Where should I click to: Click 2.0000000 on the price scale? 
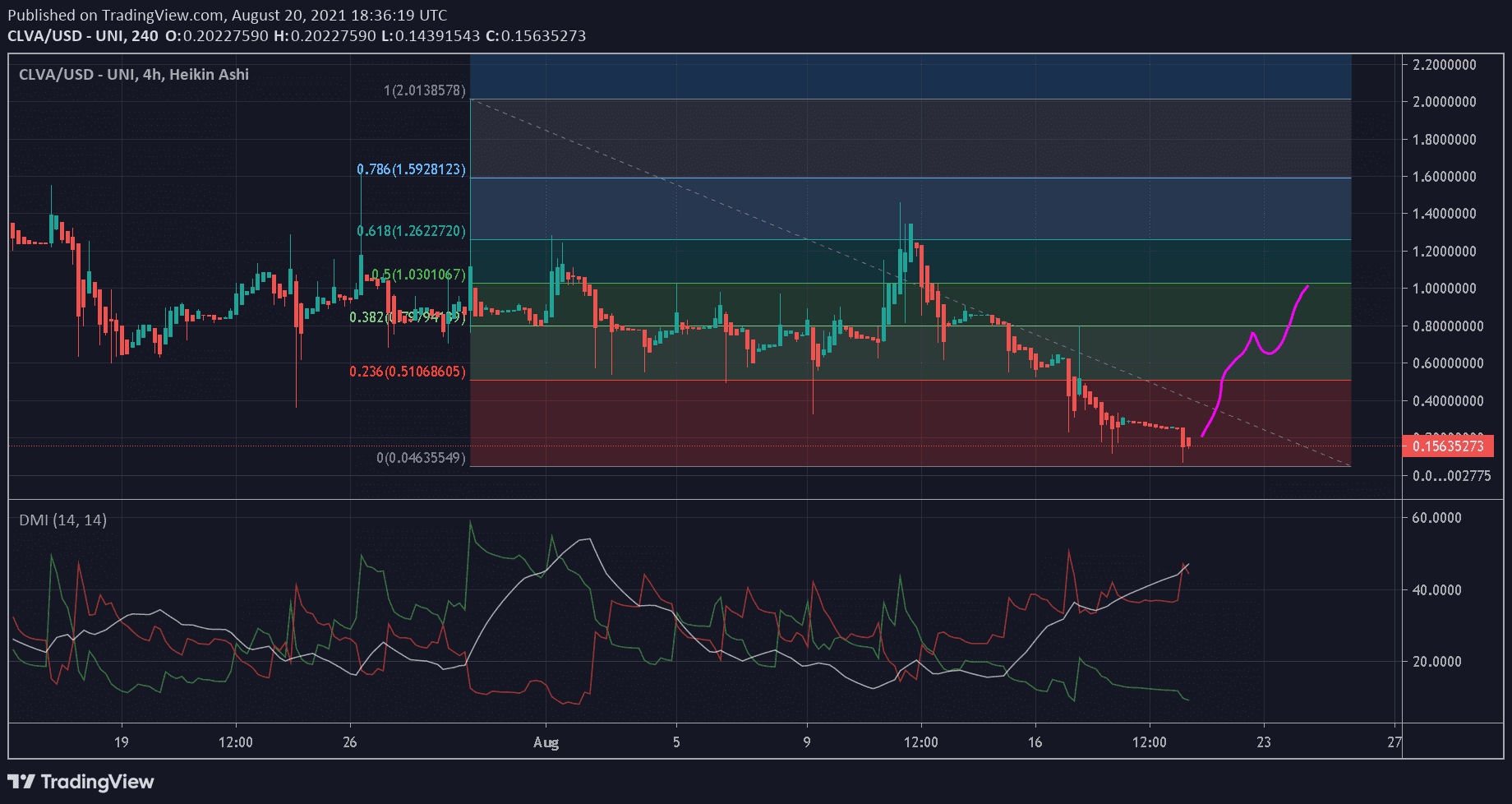pyautogui.click(x=1444, y=102)
